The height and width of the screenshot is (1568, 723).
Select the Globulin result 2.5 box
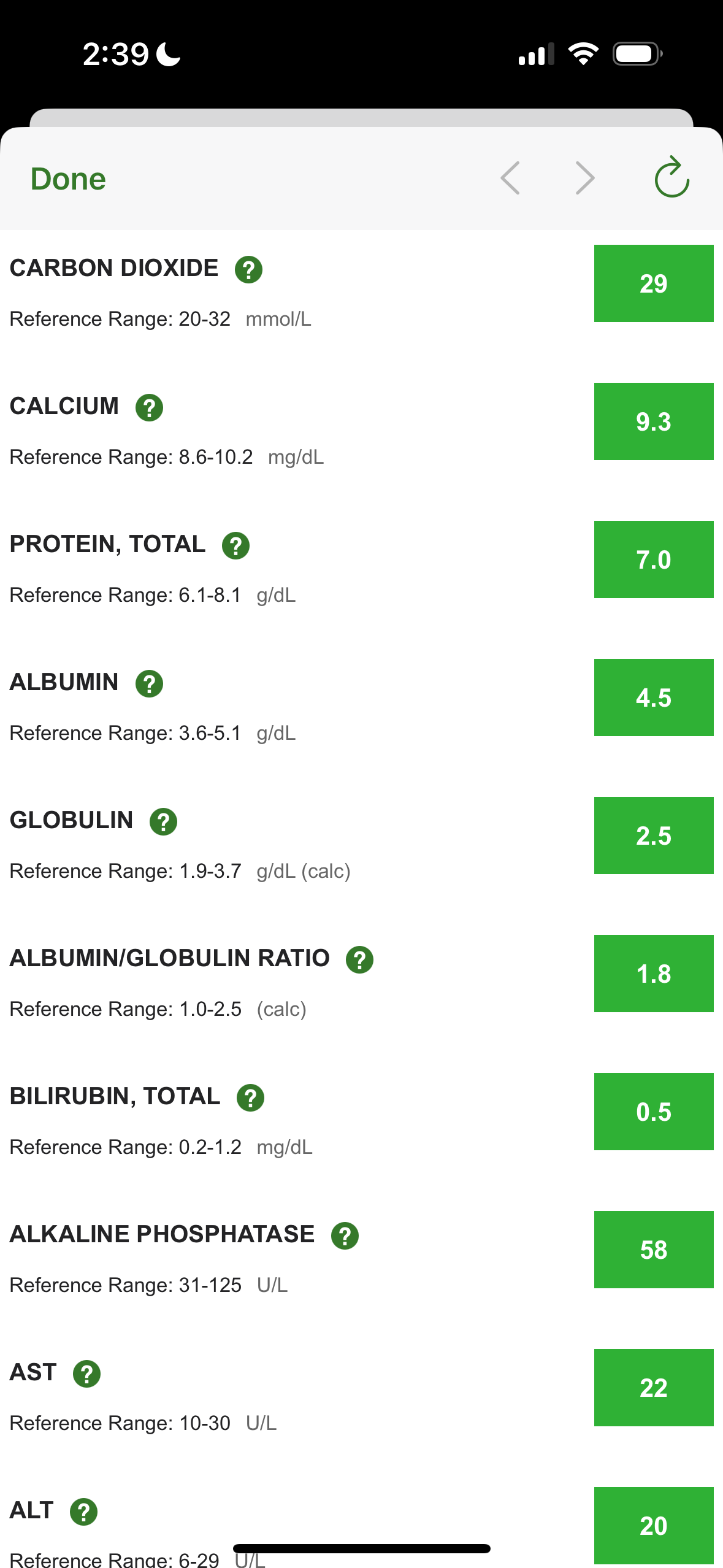653,836
